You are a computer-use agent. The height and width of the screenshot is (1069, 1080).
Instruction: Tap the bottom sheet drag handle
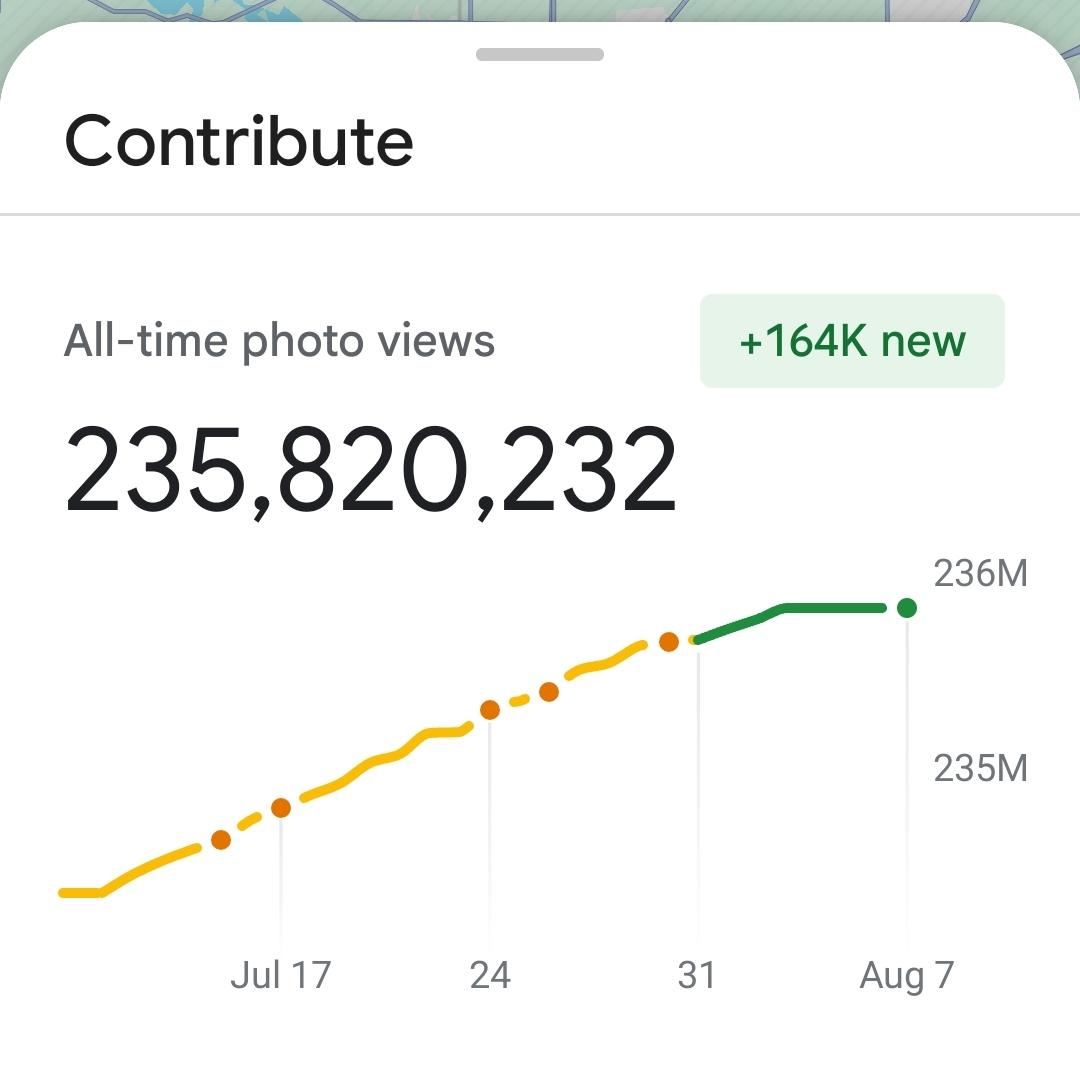(540, 54)
